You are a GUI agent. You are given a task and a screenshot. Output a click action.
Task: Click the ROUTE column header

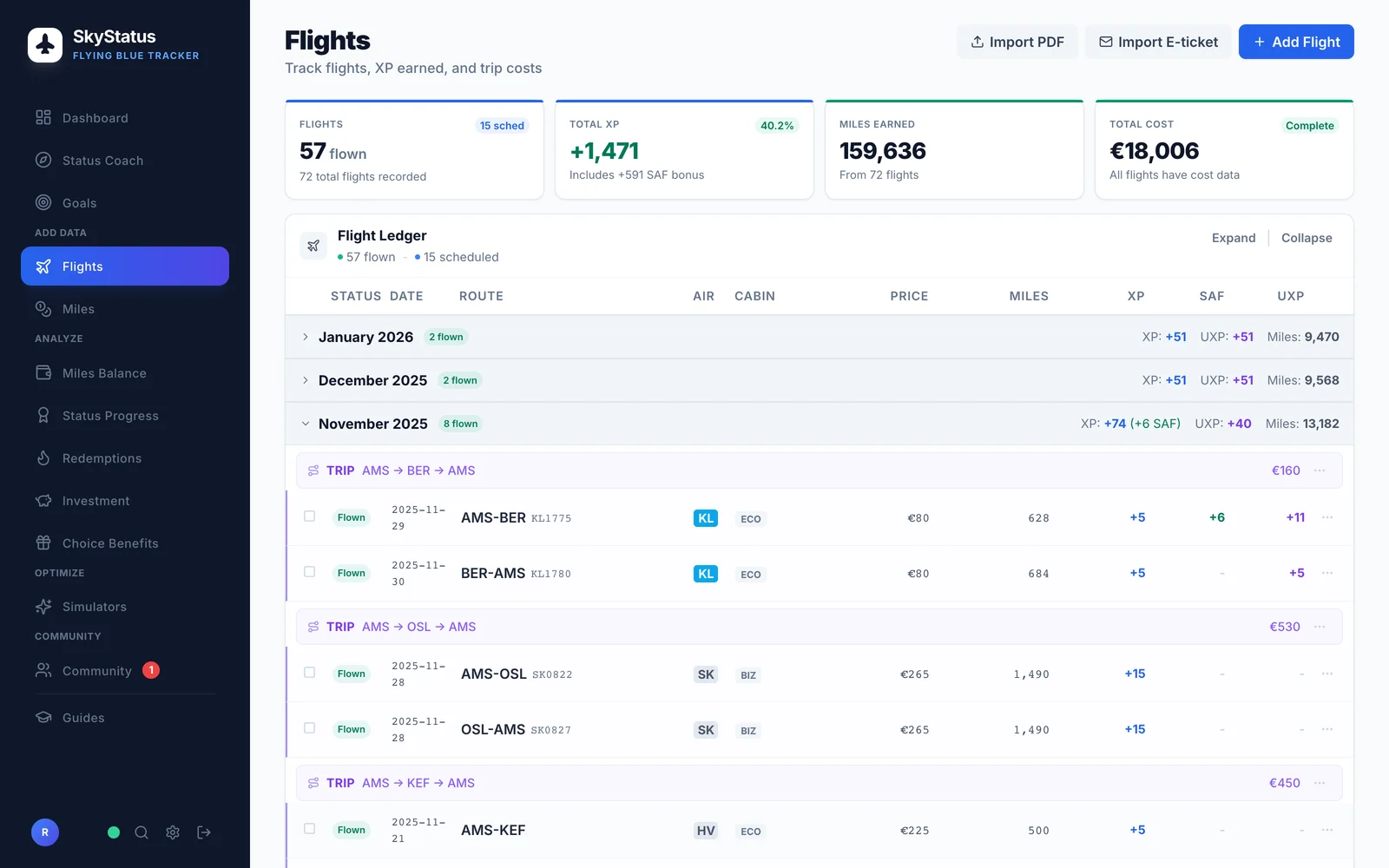tap(481, 296)
